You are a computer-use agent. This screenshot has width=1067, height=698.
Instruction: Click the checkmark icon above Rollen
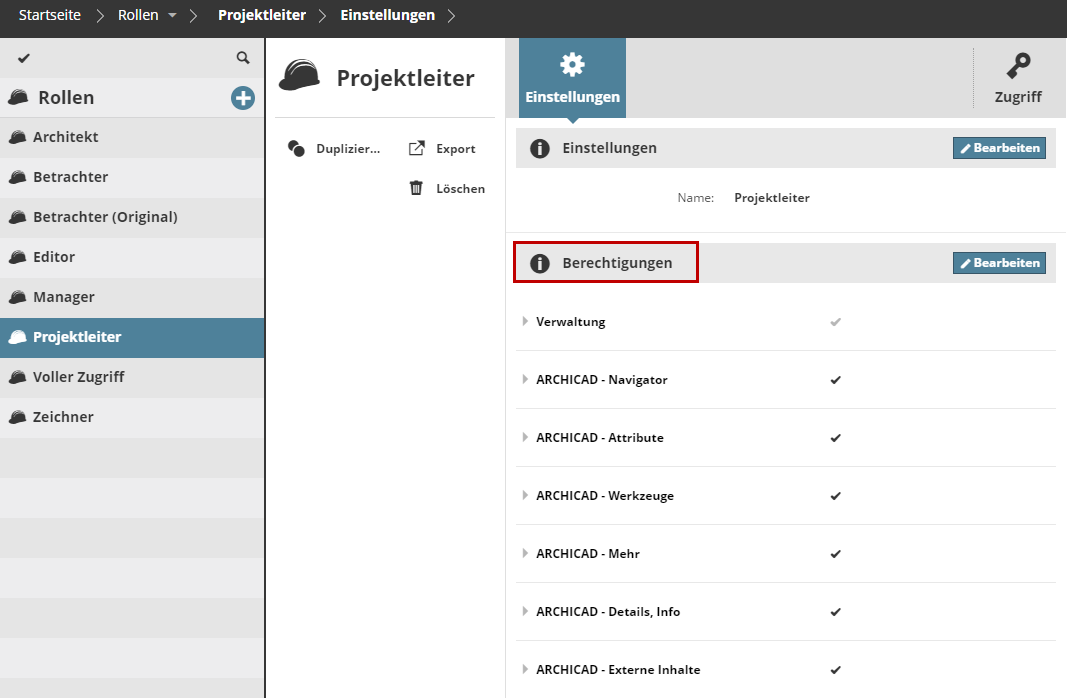pyautogui.click(x=24, y=59)
